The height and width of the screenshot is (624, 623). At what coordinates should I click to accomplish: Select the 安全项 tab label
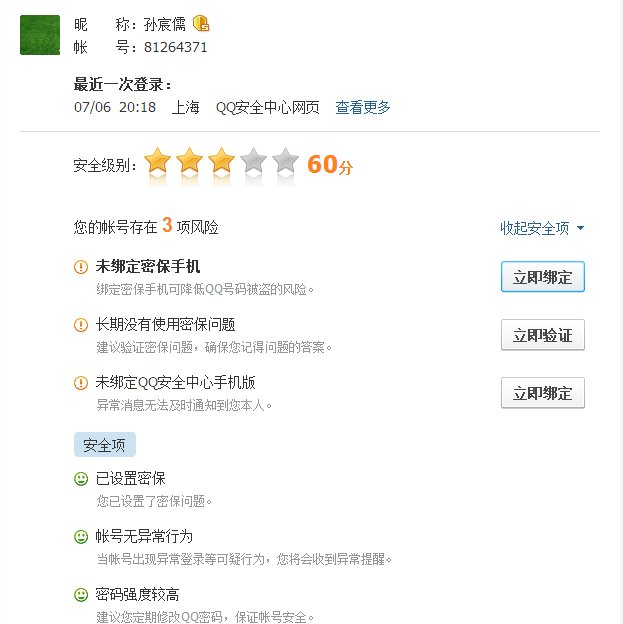click(105, 445)
